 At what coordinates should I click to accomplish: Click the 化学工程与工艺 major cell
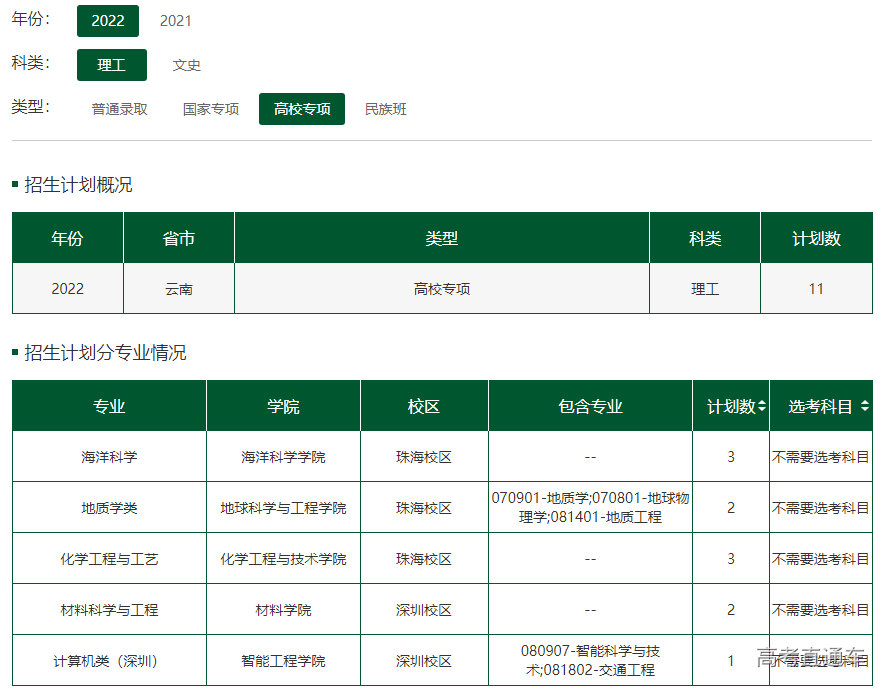click(x=109, y=559)
